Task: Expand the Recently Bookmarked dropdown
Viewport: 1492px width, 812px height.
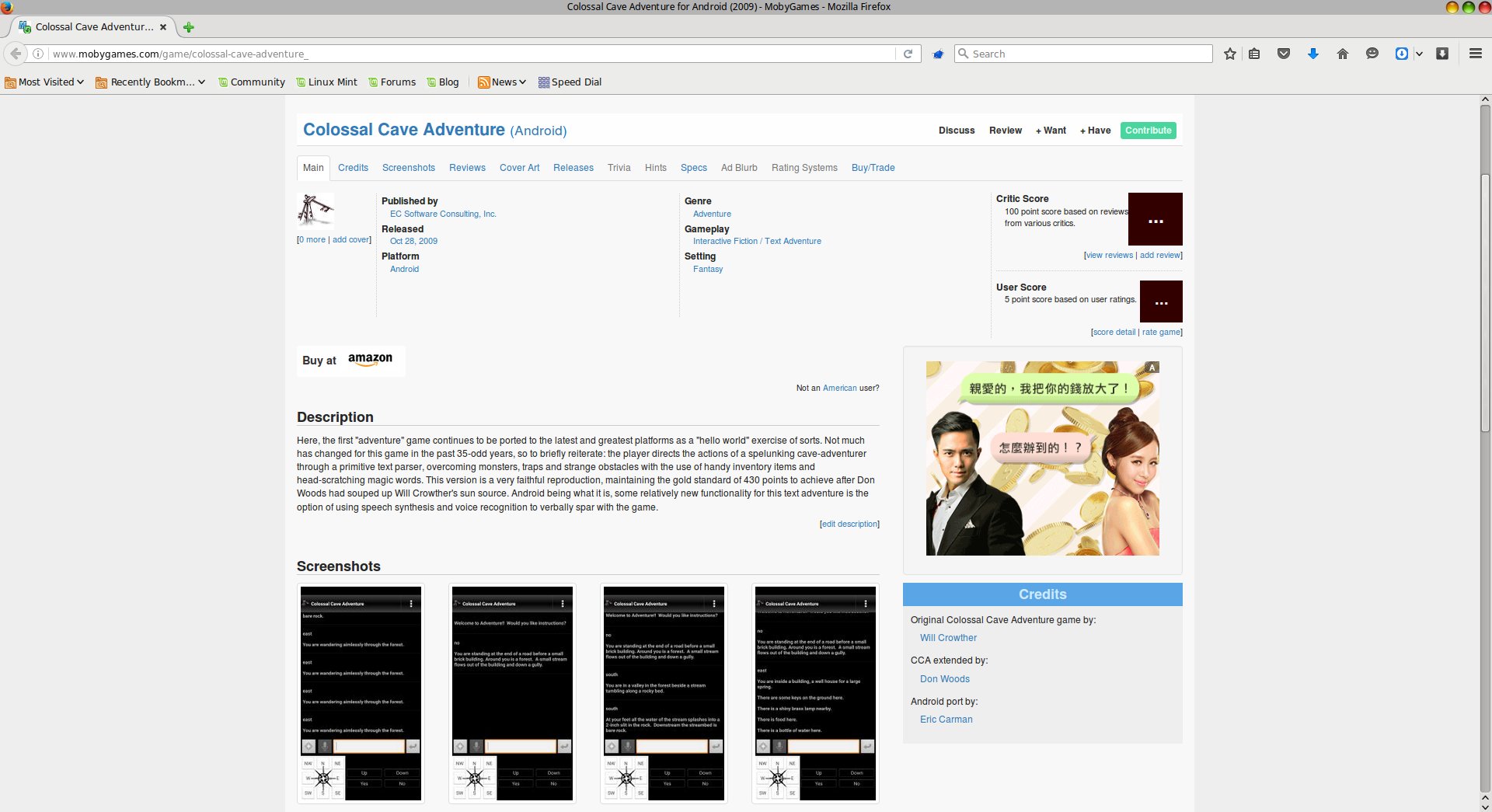Action: [151, 82]
